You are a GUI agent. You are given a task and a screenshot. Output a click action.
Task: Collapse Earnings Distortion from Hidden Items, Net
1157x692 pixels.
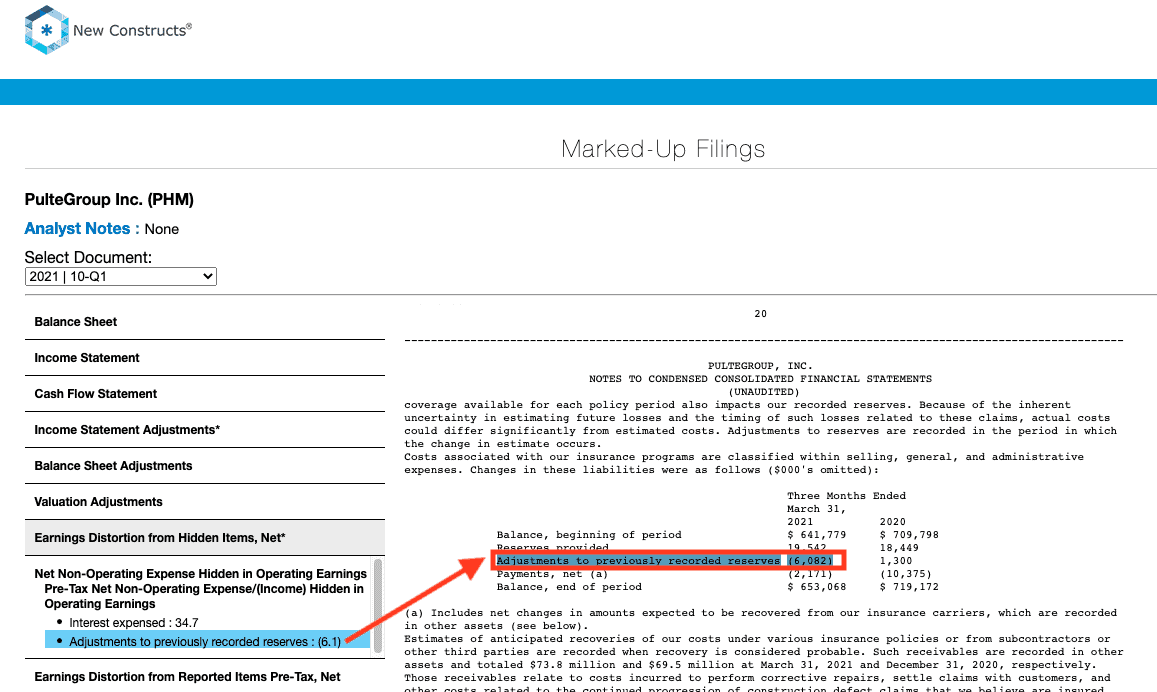pyautogui.click(x=205, y=538)
